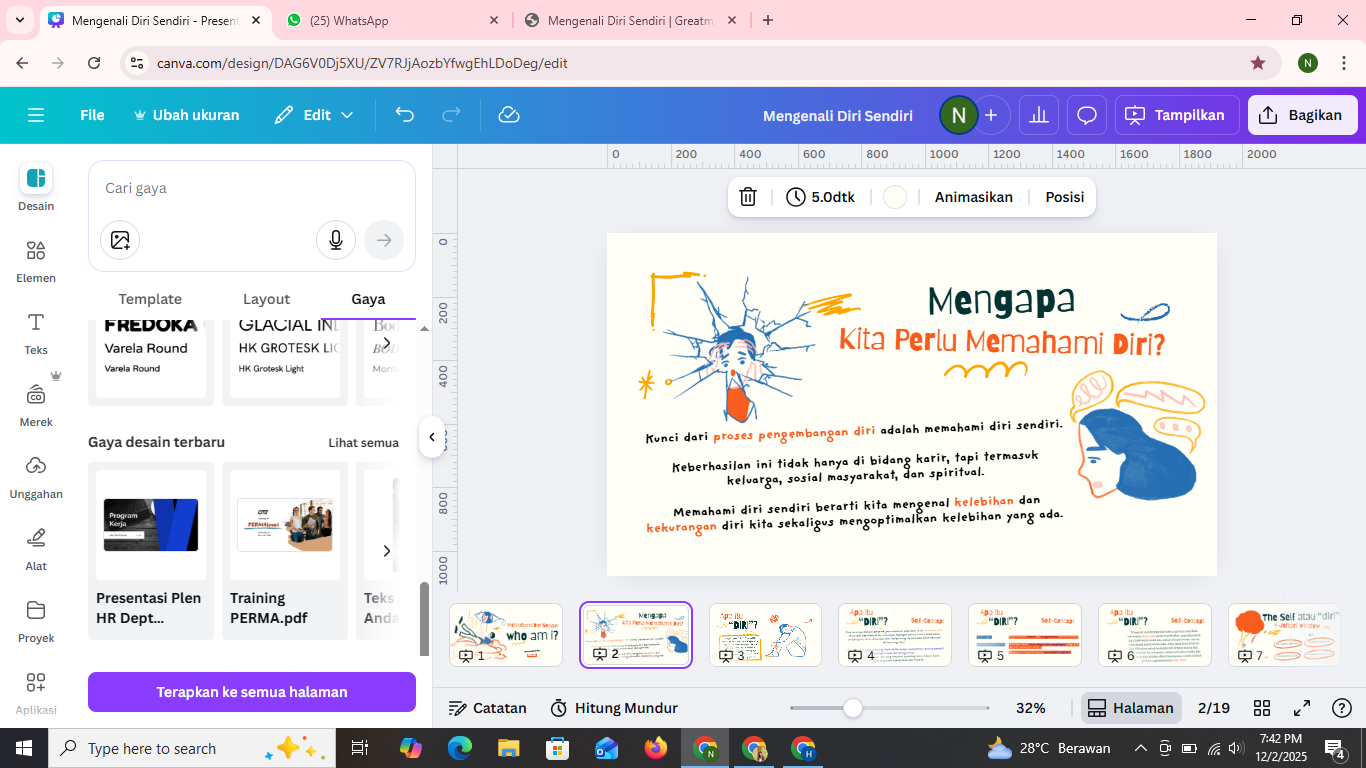This screenshot has width=1366, height=768.
Task: Open the Unggahan uploads panel
Action: click(36, 476)
